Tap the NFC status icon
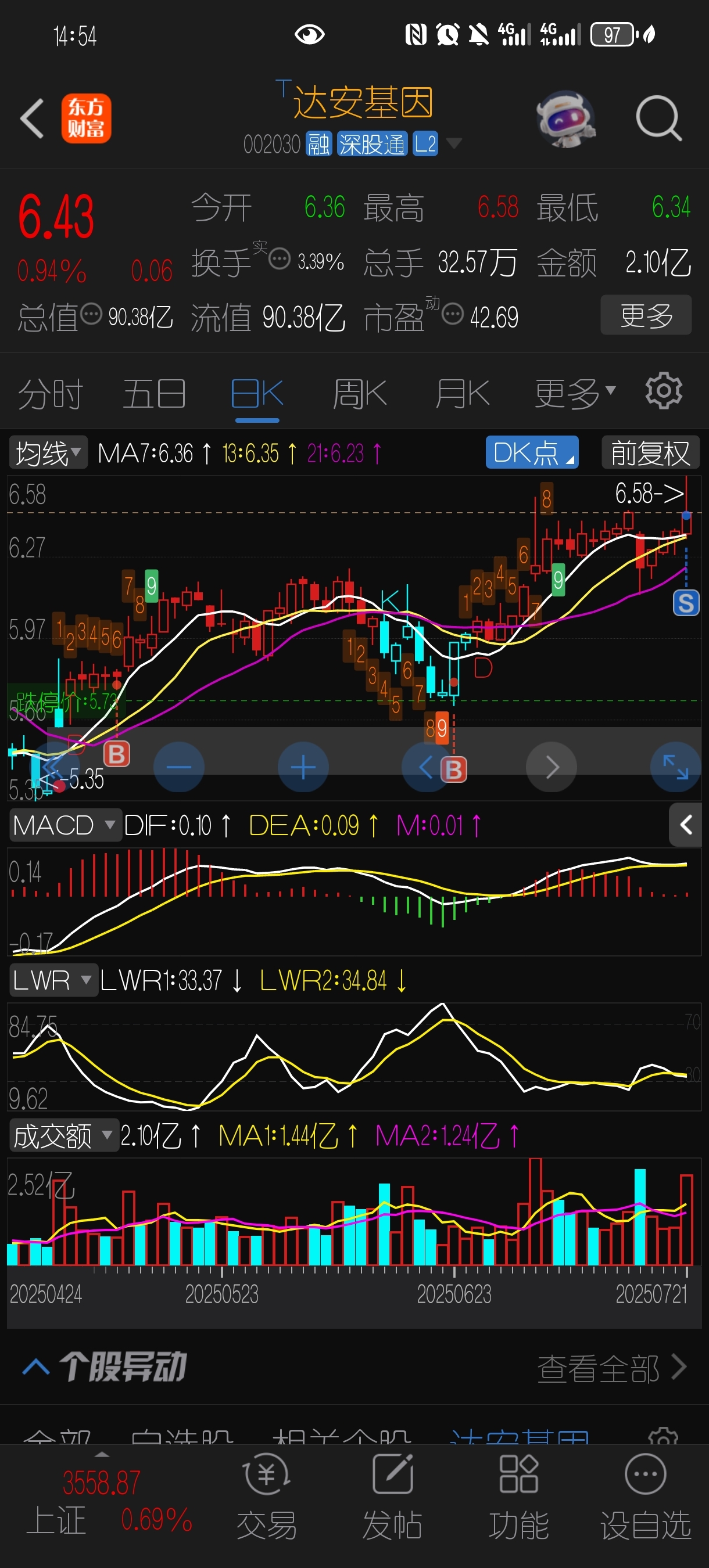Image resolution: width=709 pixels, height=1568 pixels. coord(416,34)
